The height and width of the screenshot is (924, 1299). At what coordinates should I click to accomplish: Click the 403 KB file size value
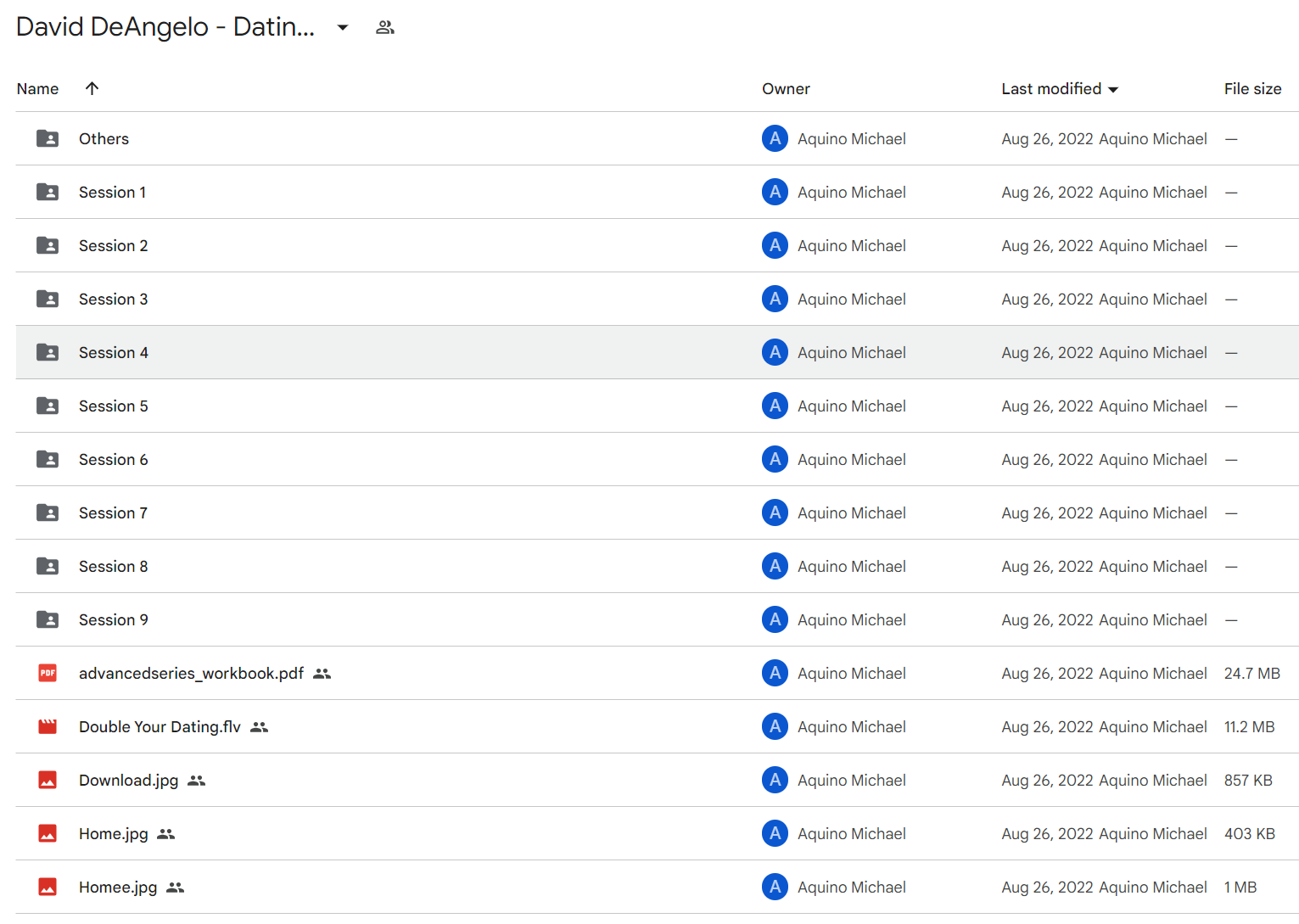1249,833
